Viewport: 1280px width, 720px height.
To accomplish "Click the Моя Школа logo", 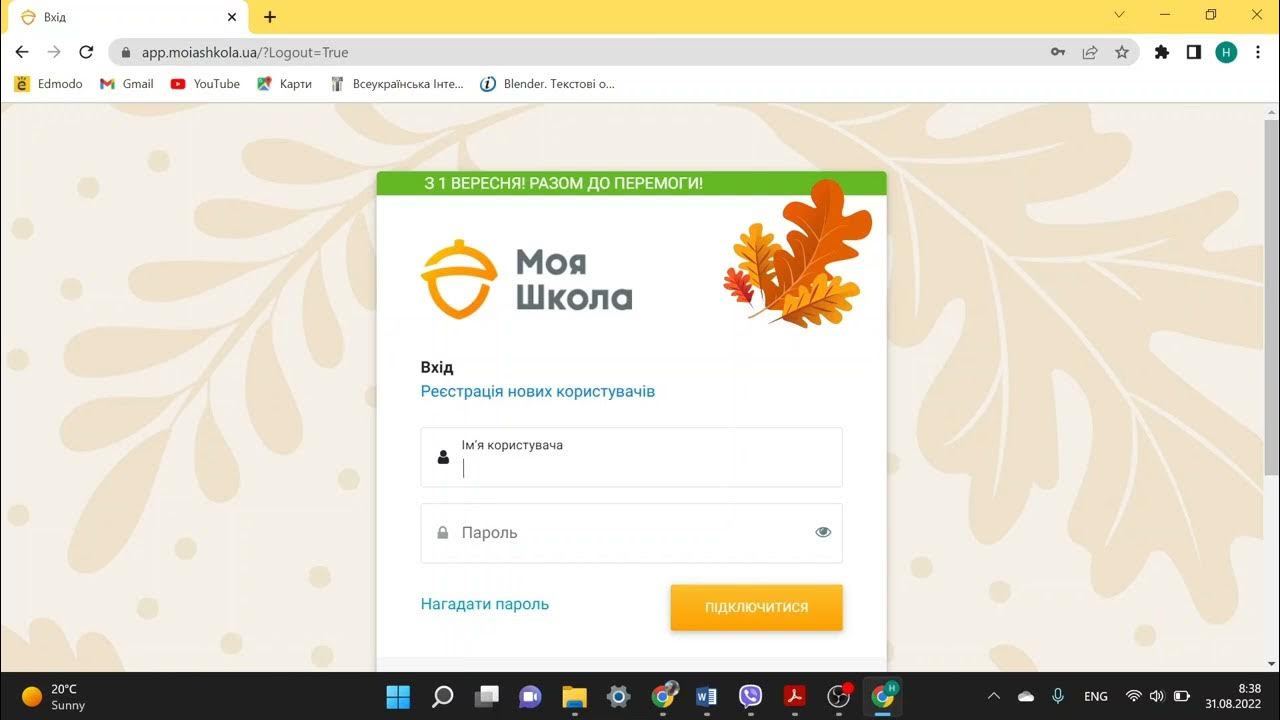I will click(526, 279).
